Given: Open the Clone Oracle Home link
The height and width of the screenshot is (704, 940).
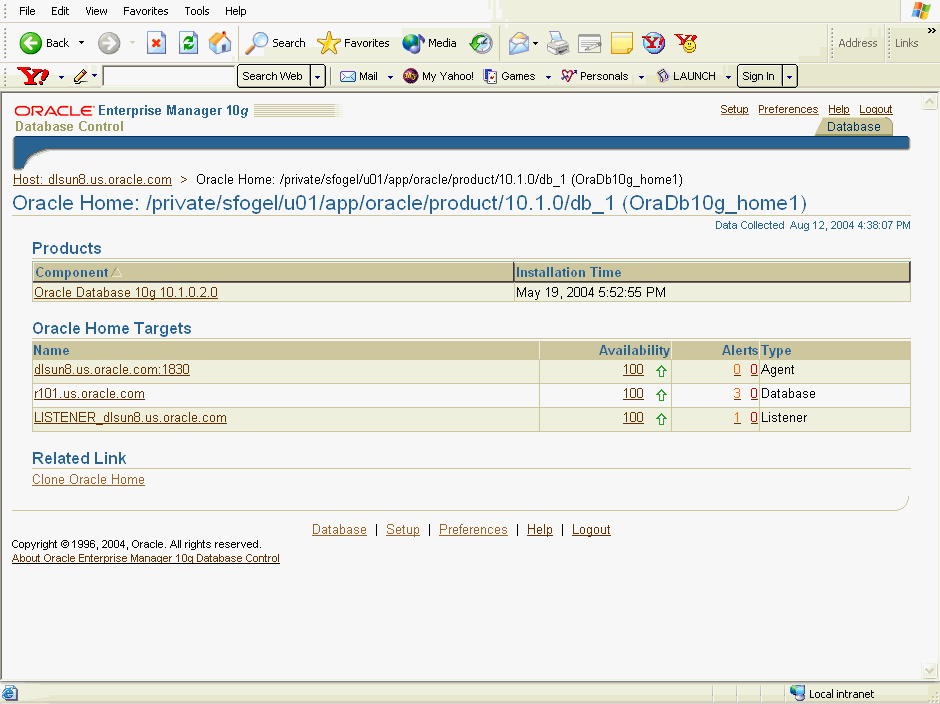Looking at the screenshot, I should coord(88,480).
